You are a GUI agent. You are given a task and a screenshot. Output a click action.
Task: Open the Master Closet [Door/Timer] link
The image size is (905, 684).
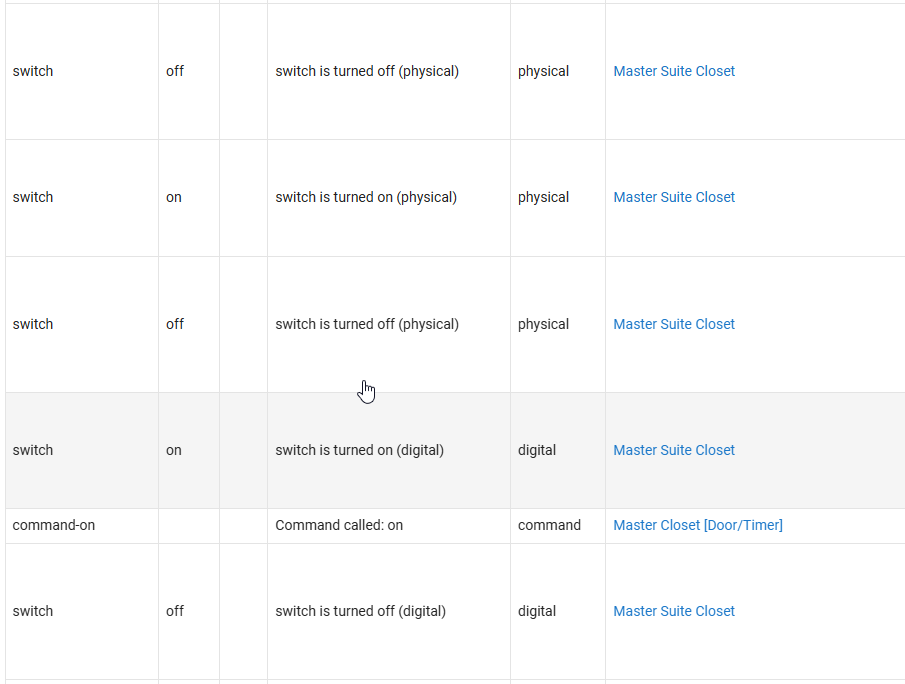click(x=697, y=525)
